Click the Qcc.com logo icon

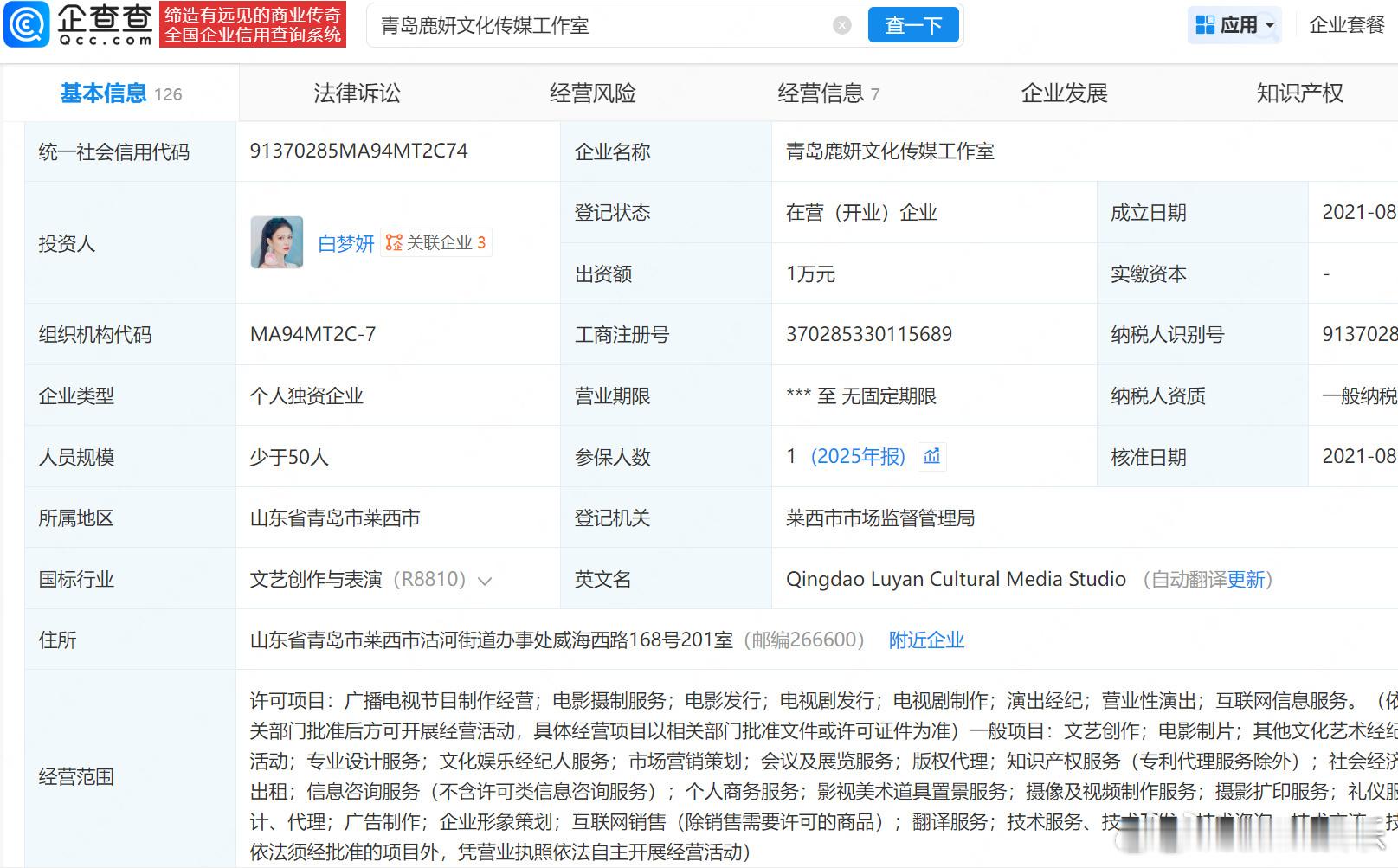[27, 24]
